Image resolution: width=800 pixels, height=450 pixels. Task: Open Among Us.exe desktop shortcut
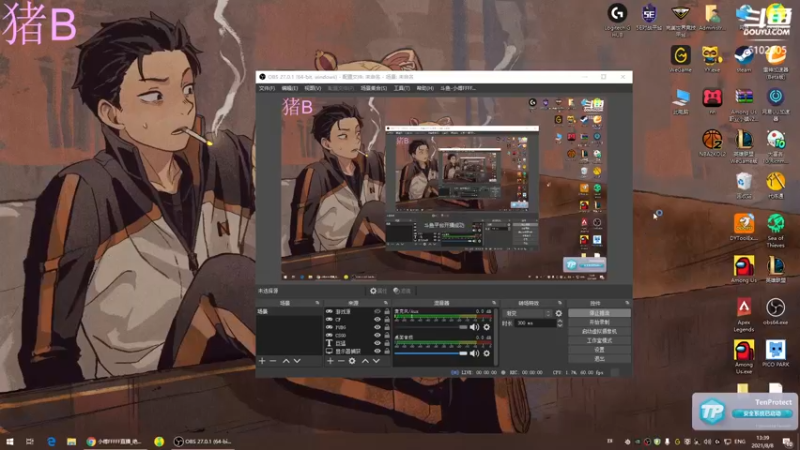[744, 357]
